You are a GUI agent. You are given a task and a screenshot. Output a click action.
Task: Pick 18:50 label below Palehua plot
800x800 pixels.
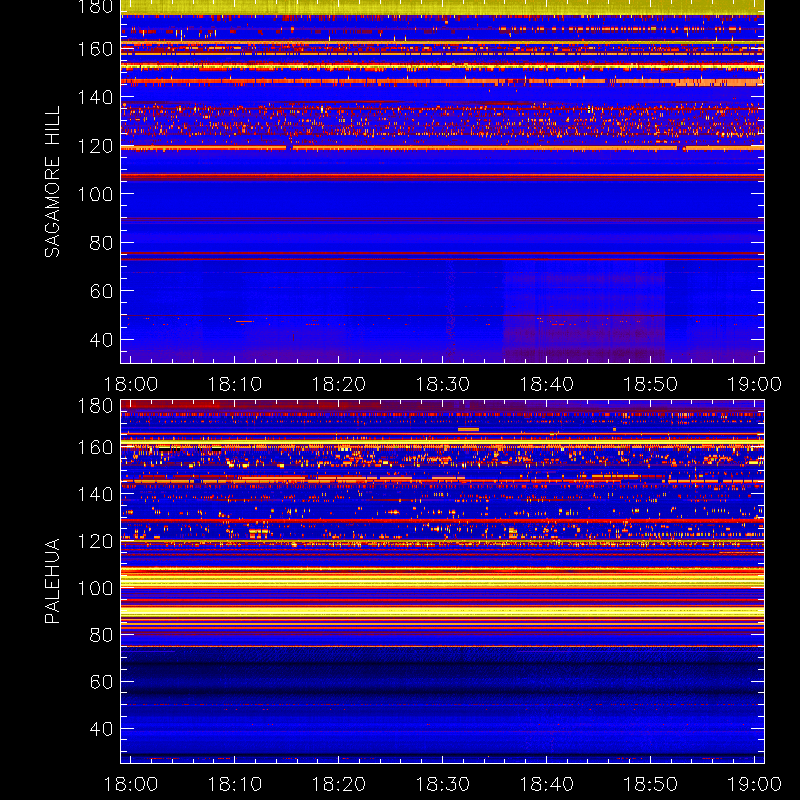[651, 784]
